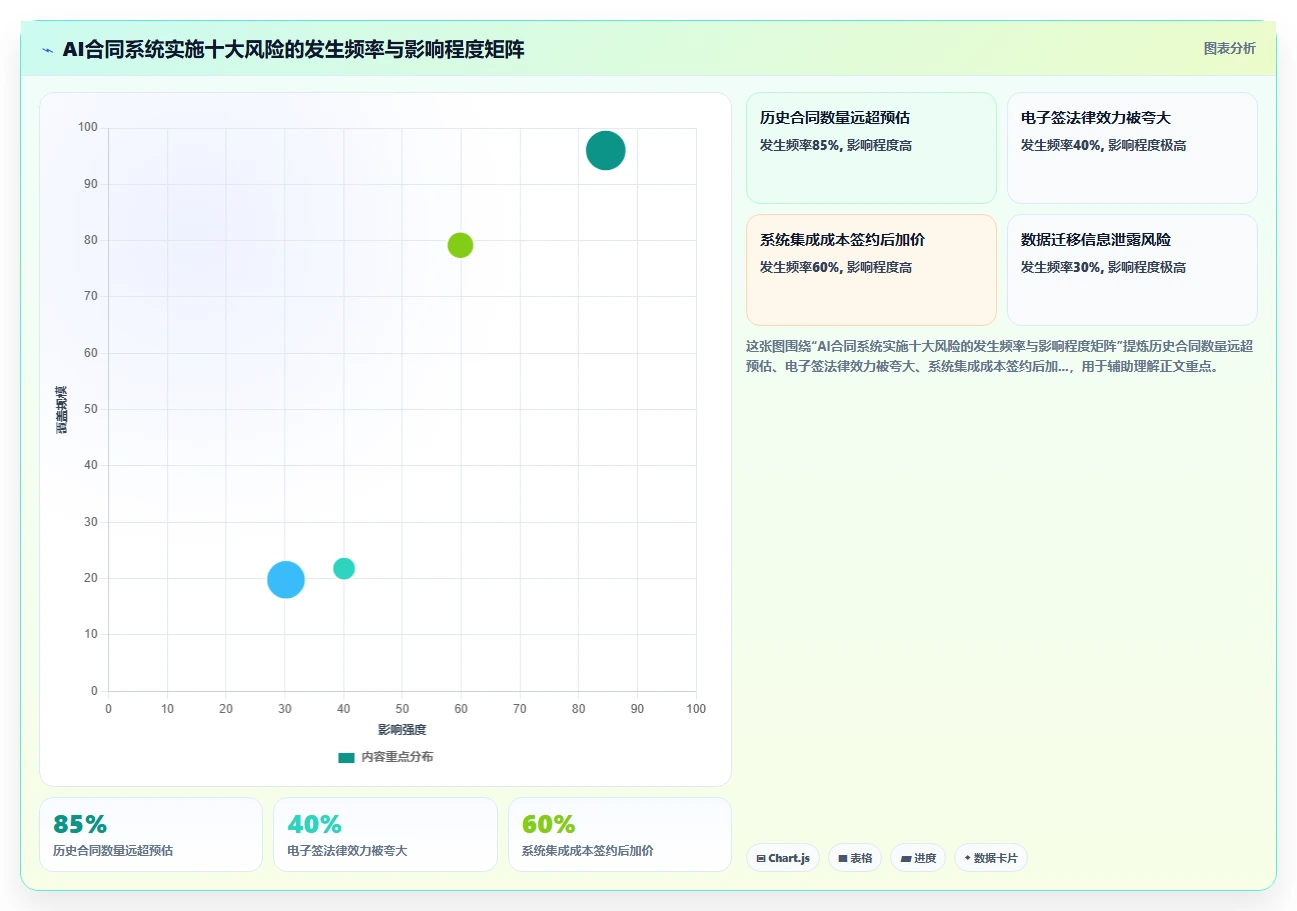Image resolution: width=1297 pixels, height=911 pixels.
Task: Click the 覆盖规模 y-axis title
Action: tap(62, 409)
